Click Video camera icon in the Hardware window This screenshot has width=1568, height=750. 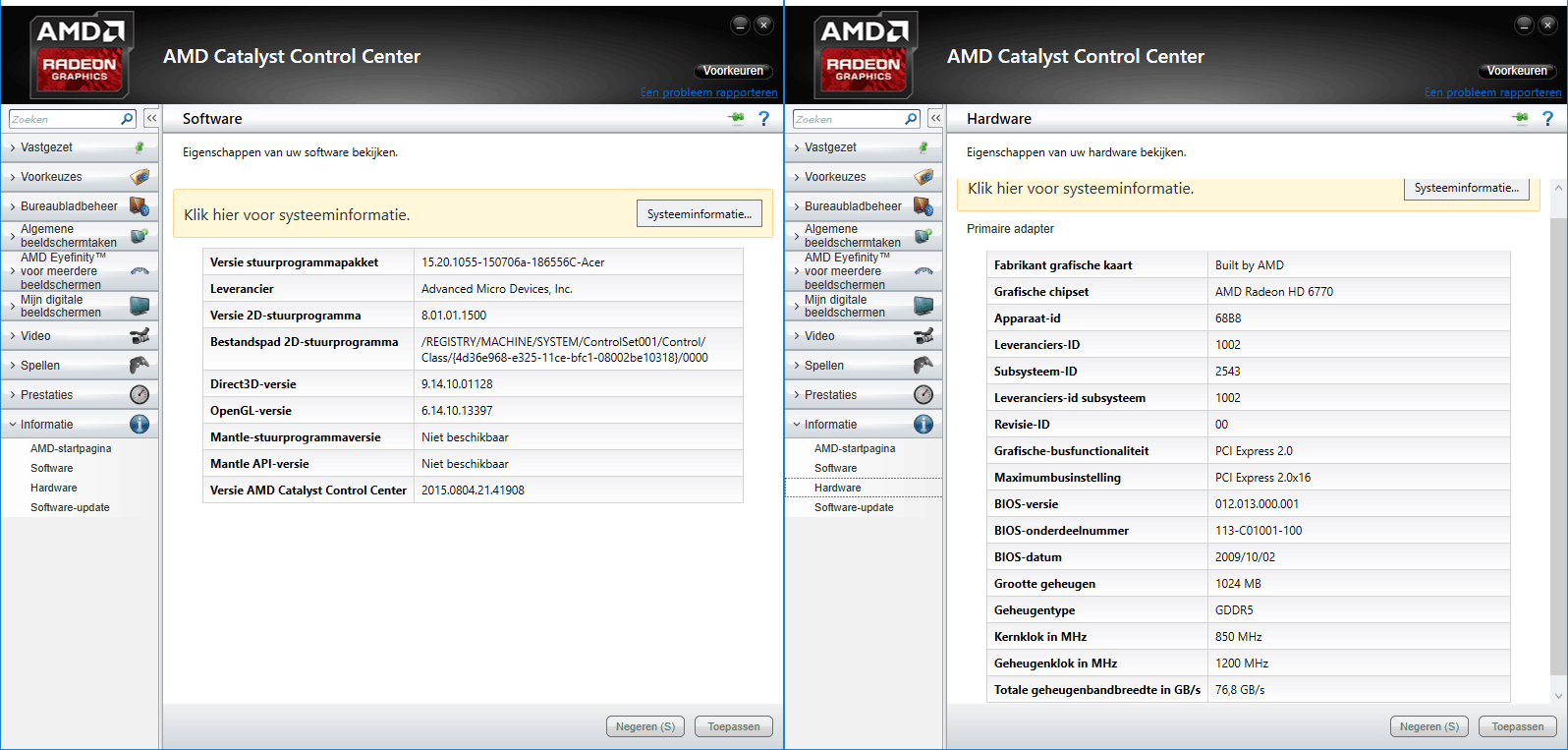924,336
